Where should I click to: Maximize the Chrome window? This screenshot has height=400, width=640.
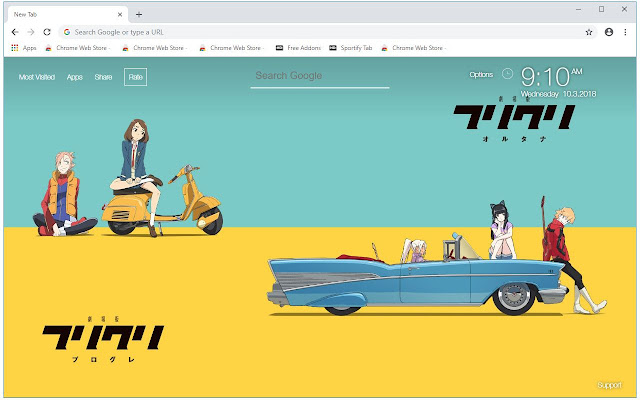pos(601,9)
